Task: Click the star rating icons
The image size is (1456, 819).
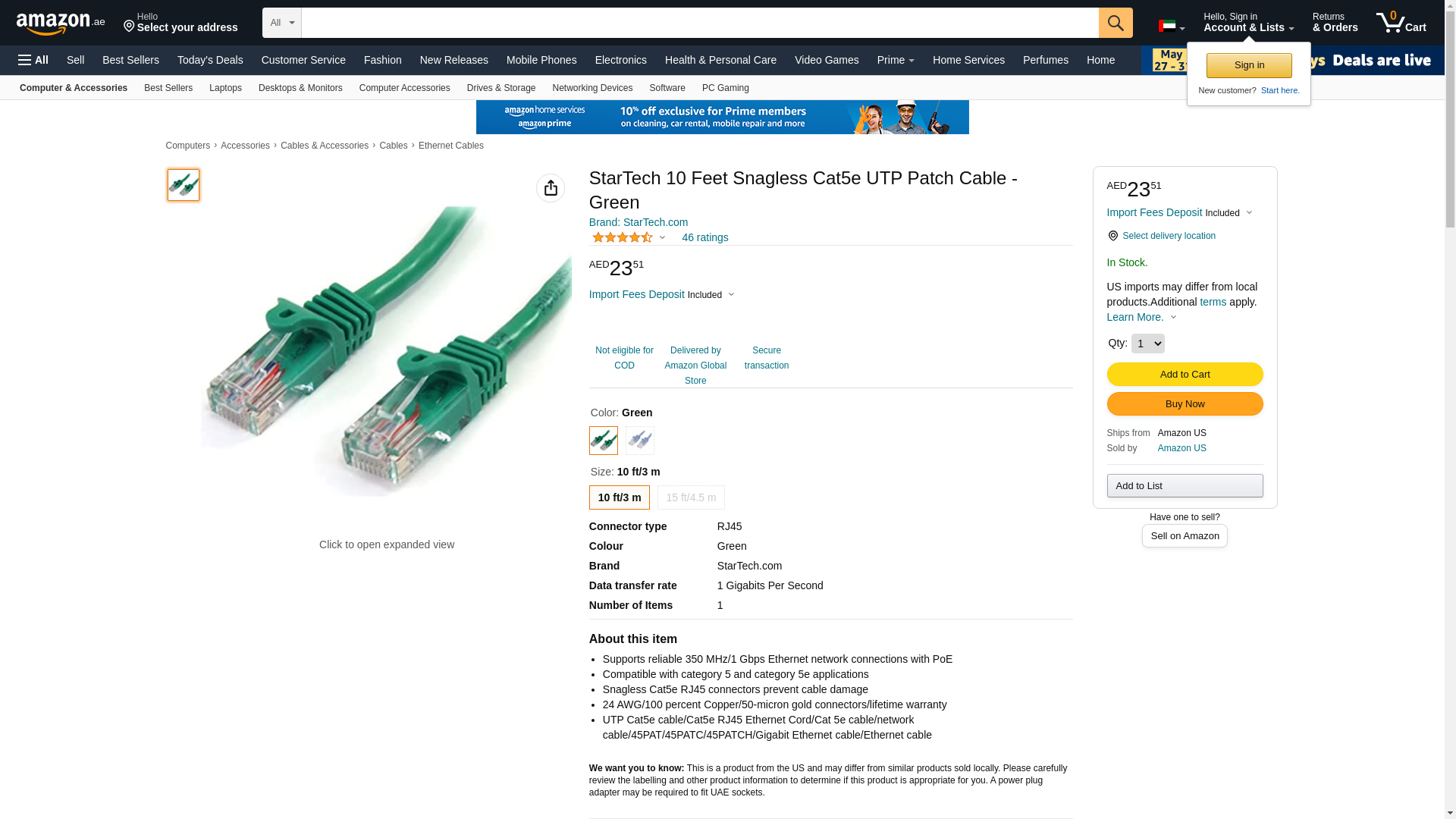Action: pyautogui.click(x=623, y=238)
